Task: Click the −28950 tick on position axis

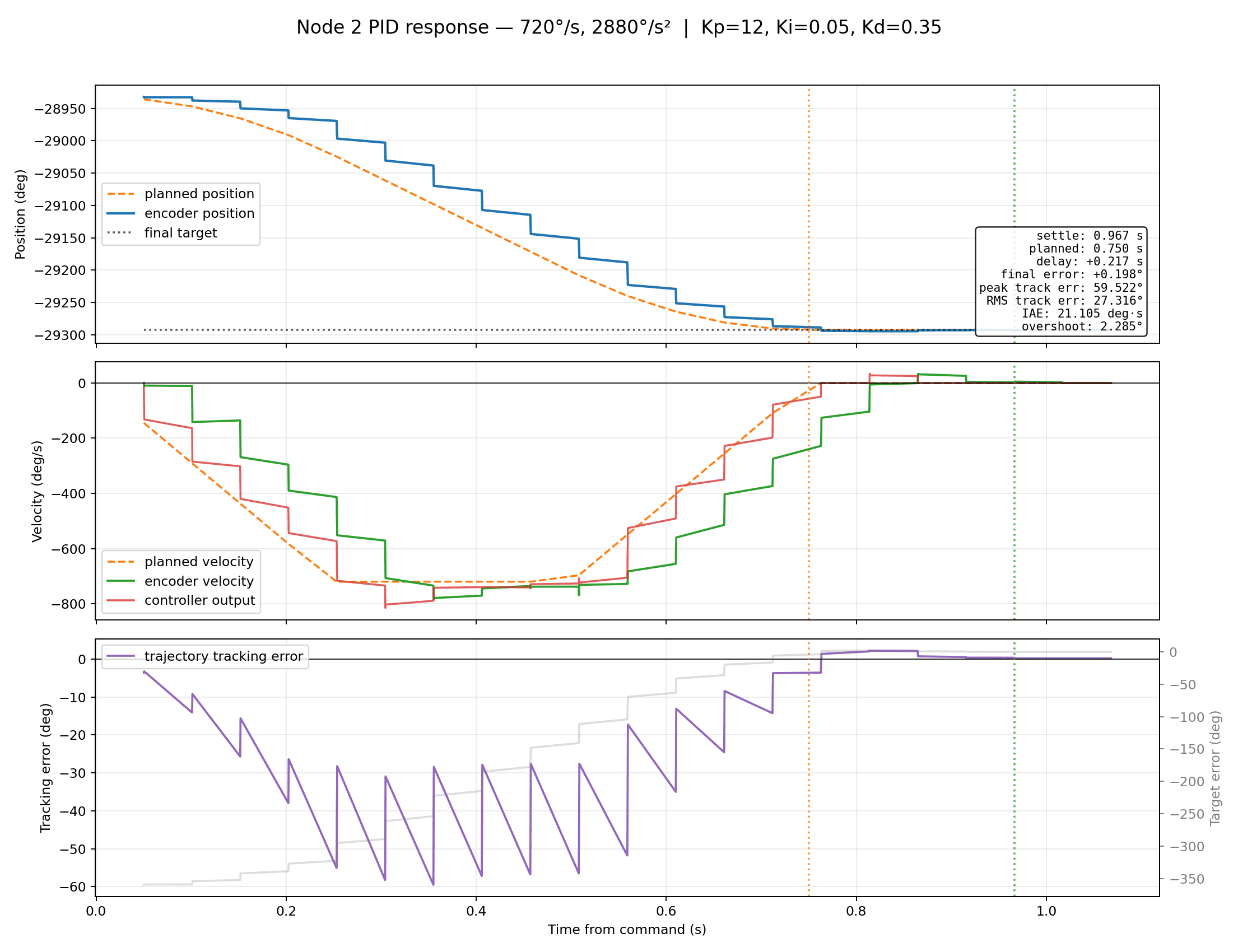Action: (x=60, y=109)
